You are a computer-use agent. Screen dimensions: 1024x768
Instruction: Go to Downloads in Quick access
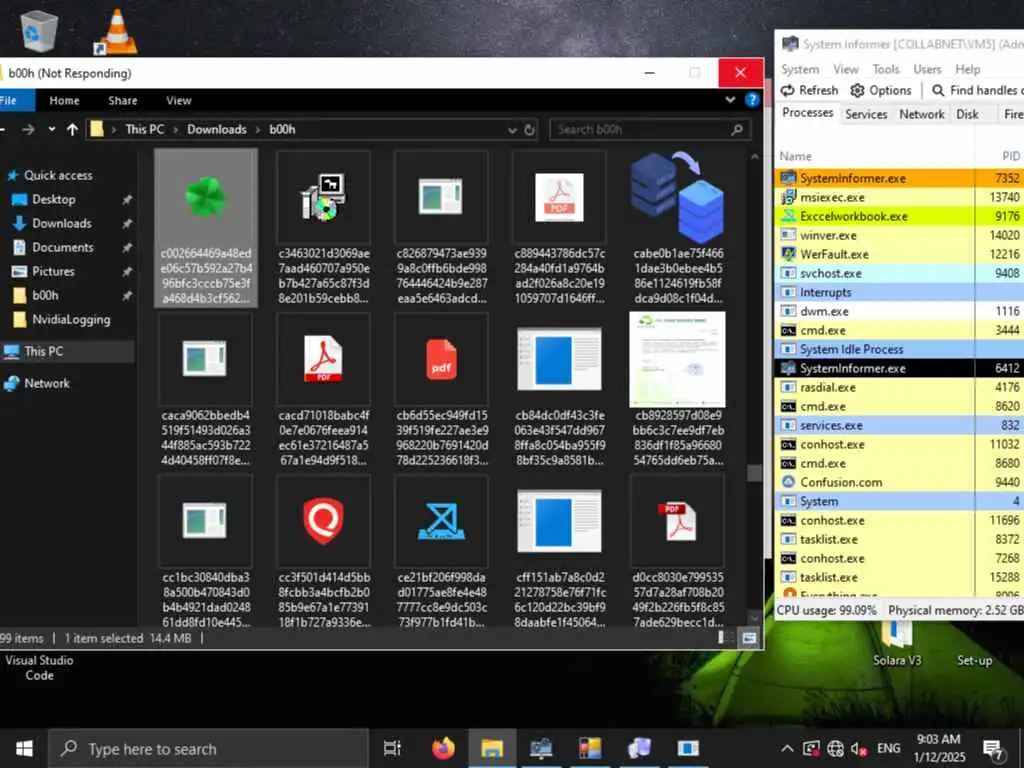(62, 223)
